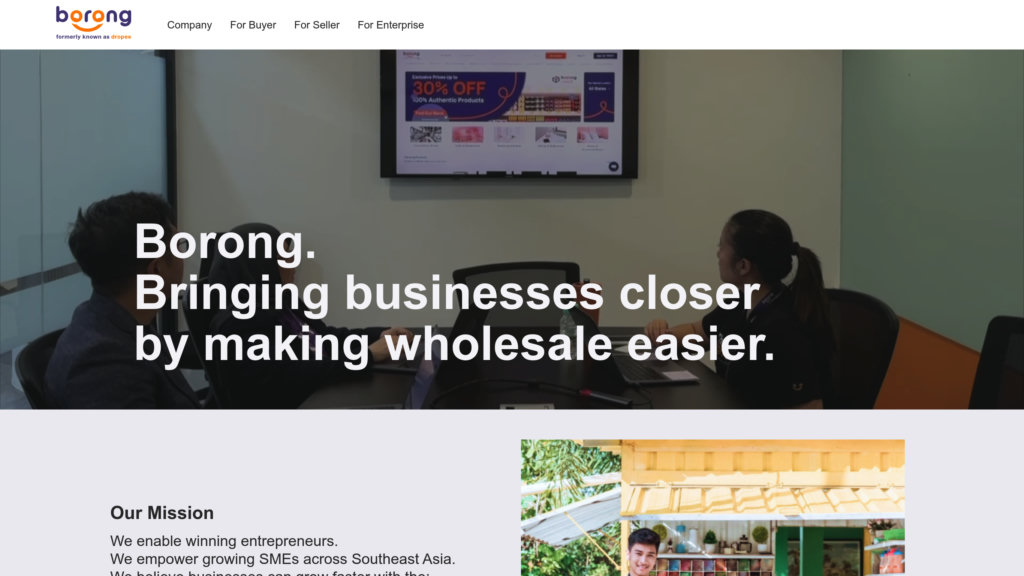Open the yellow storefront photo
The width and height of the screenshot is (1024, 576).
click(x=712, y=507)
